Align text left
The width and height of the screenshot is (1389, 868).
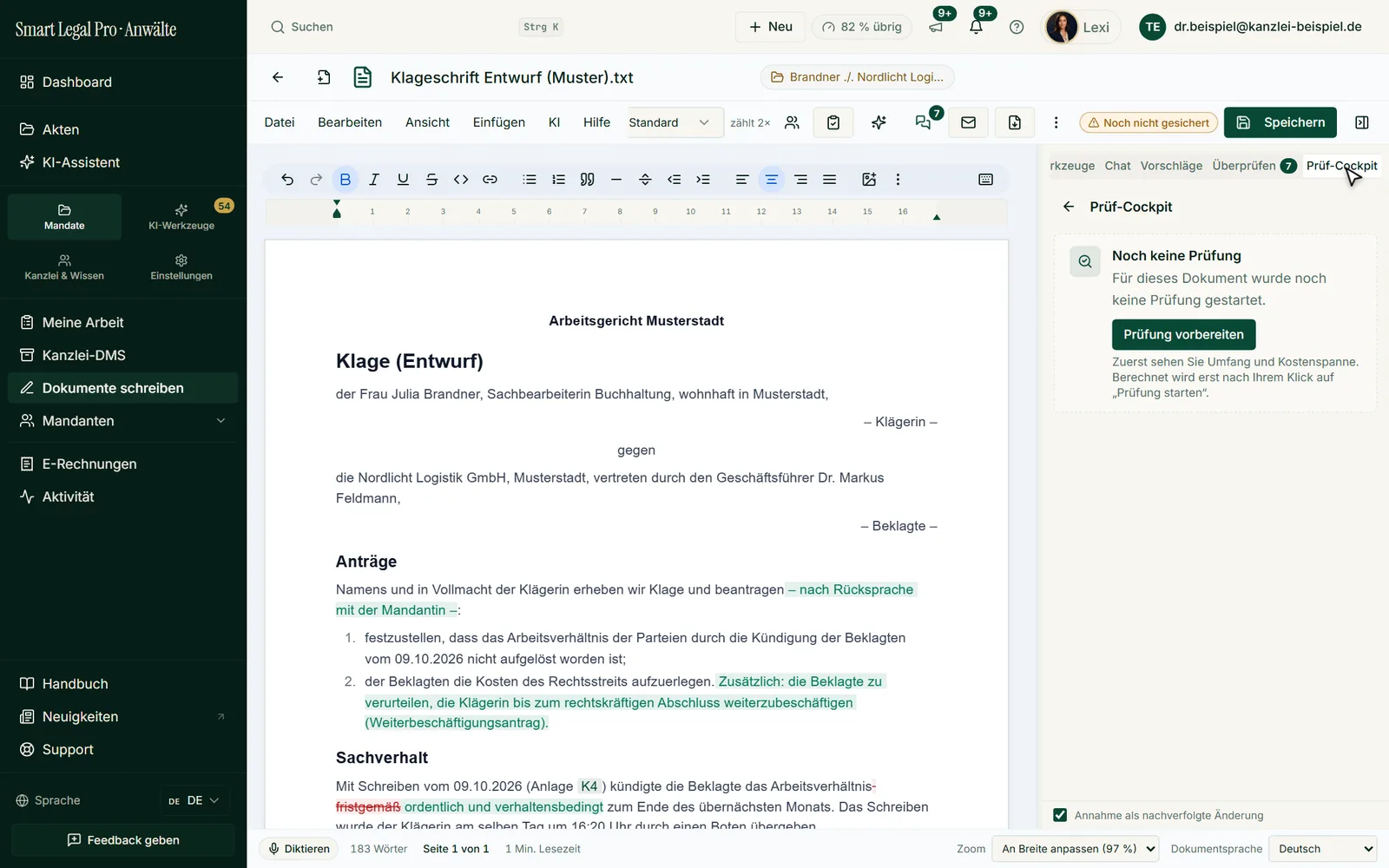point(742,180)
